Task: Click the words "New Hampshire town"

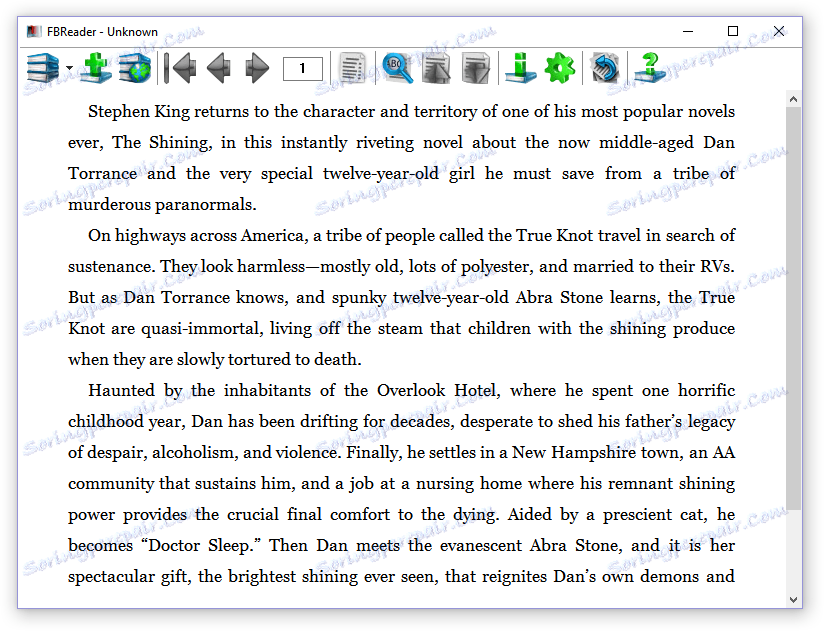Action: [595, 452]
